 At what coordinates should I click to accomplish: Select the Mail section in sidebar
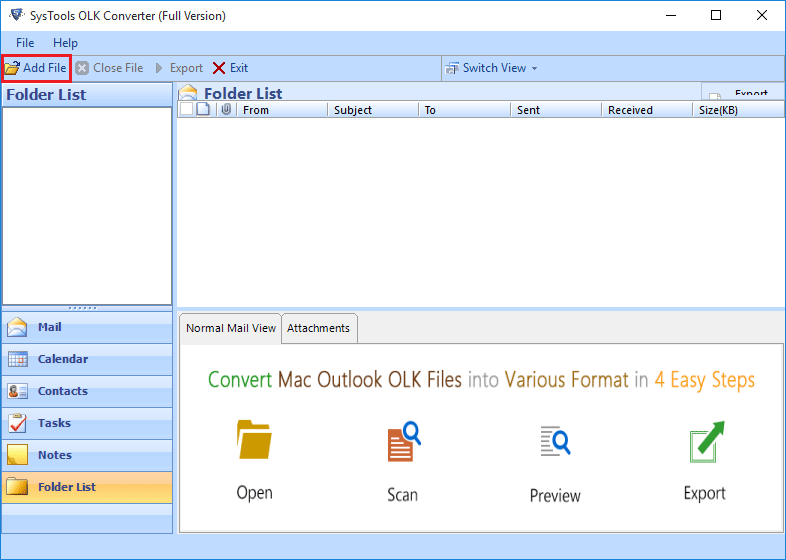coord(87,327)
